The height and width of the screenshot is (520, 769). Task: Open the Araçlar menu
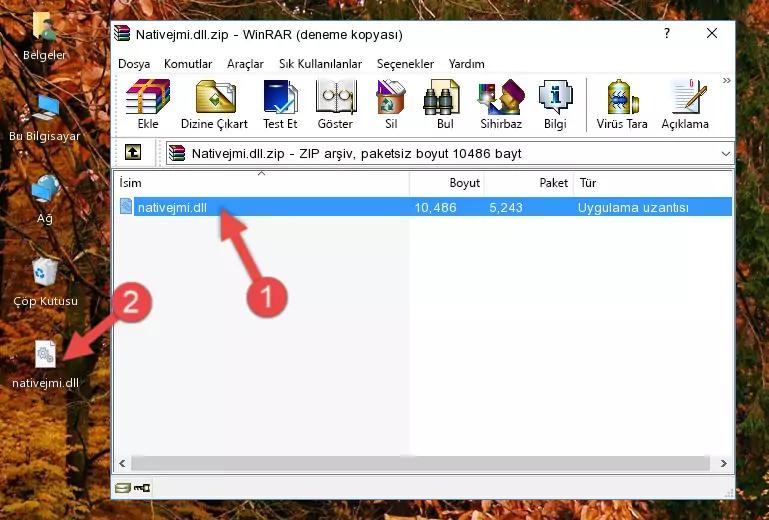click(x=245, y=64)
